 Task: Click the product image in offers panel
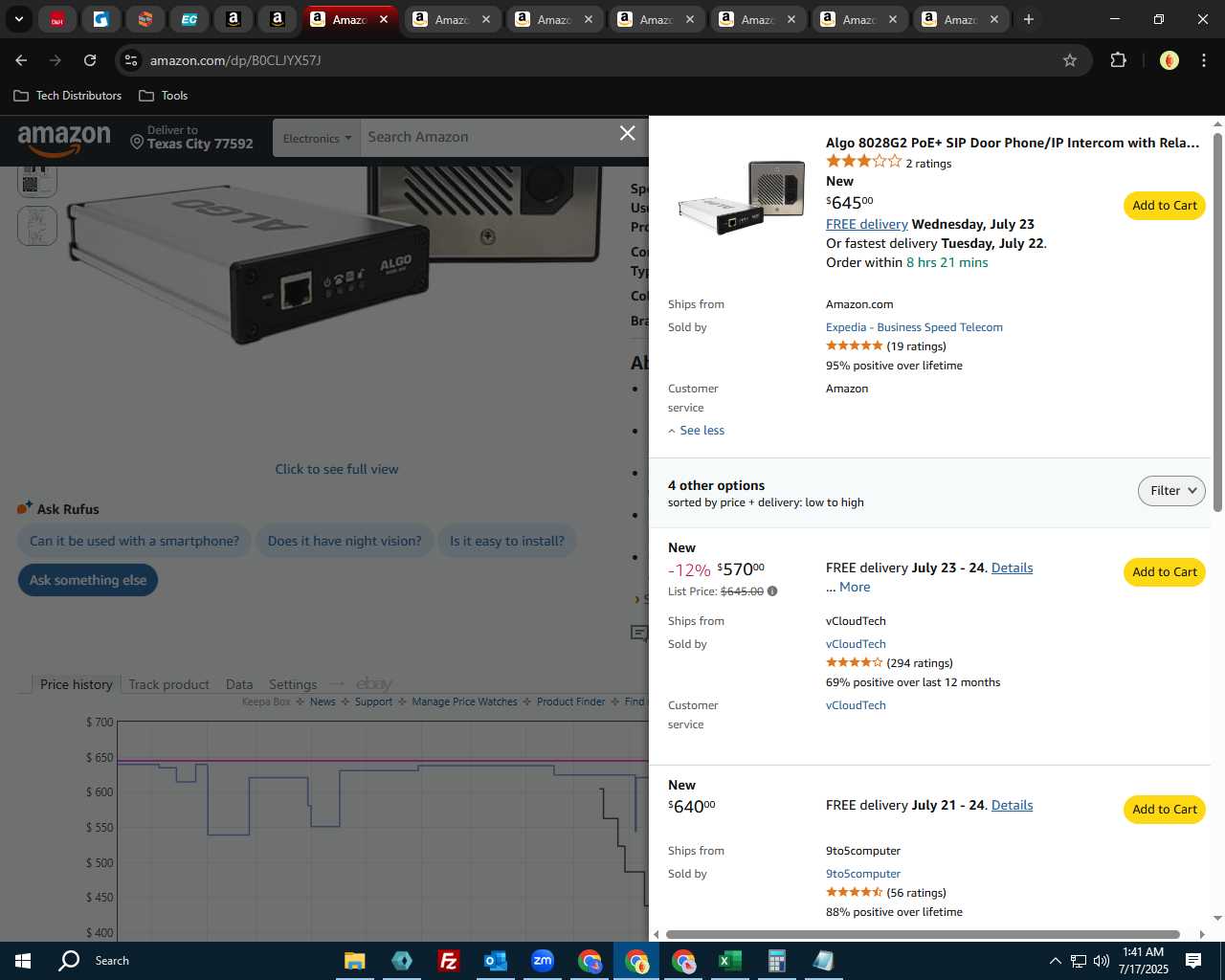point(742,197)
